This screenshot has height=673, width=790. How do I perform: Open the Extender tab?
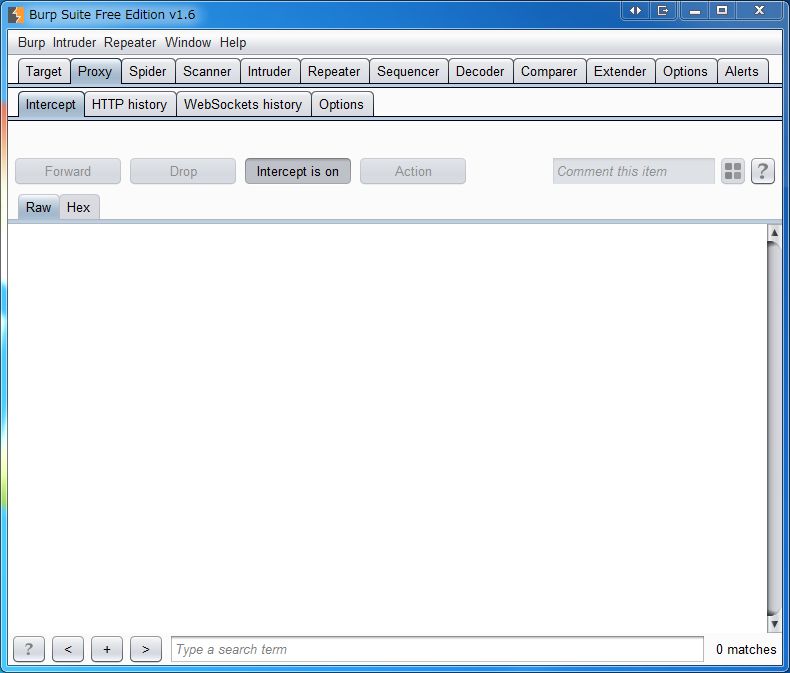coord(620,72)
